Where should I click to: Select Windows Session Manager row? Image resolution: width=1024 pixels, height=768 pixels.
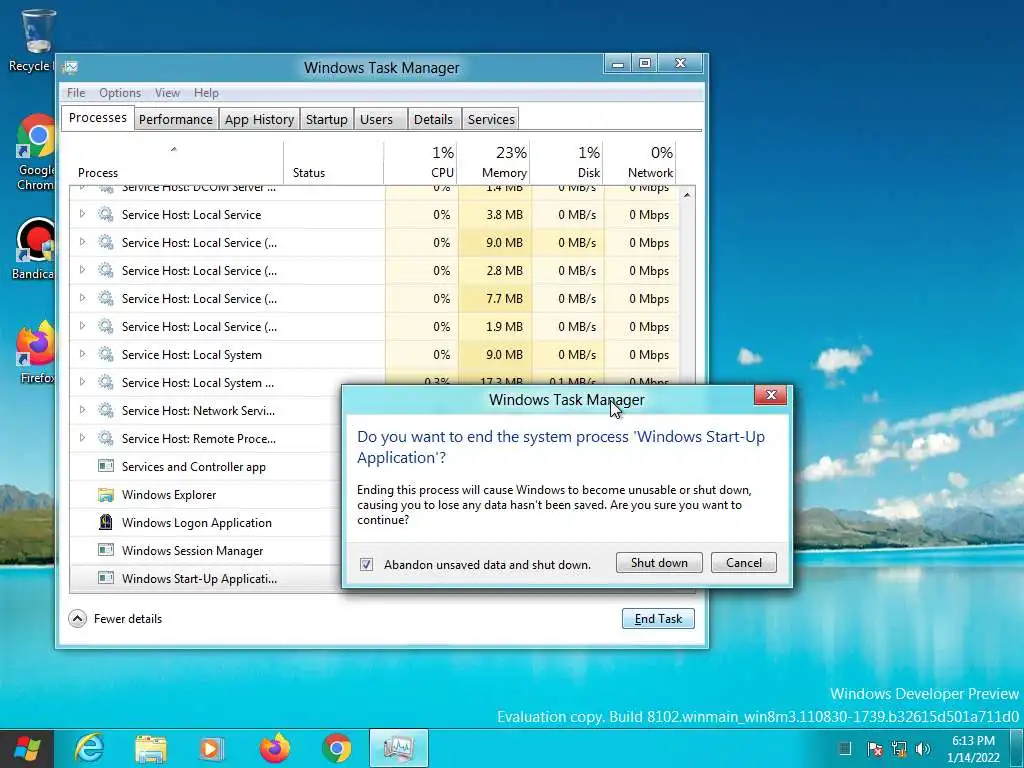tap(205, 551)
